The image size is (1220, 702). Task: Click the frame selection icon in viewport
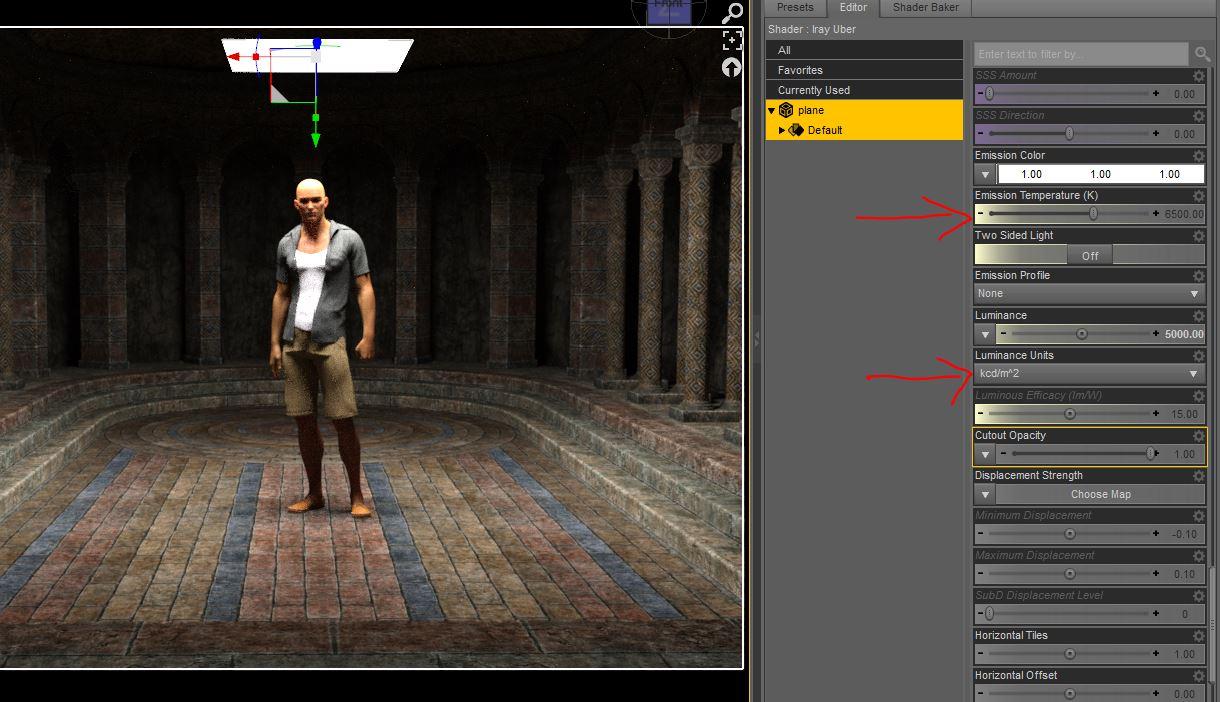(x=732, y=40)
